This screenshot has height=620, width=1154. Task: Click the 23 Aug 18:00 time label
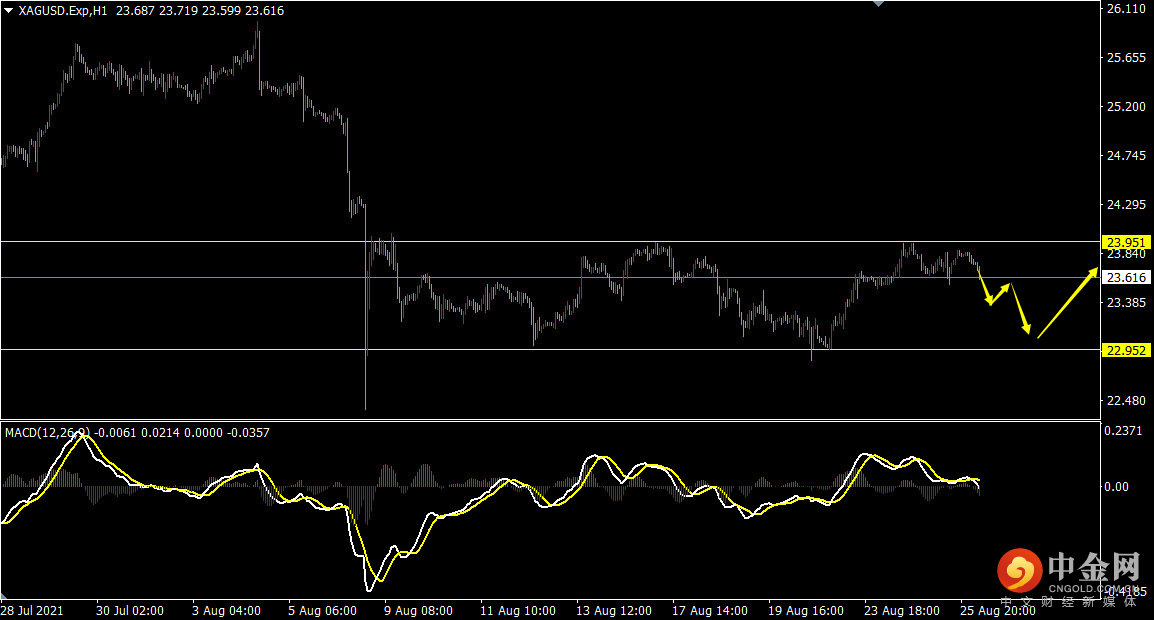coord(902,611)
